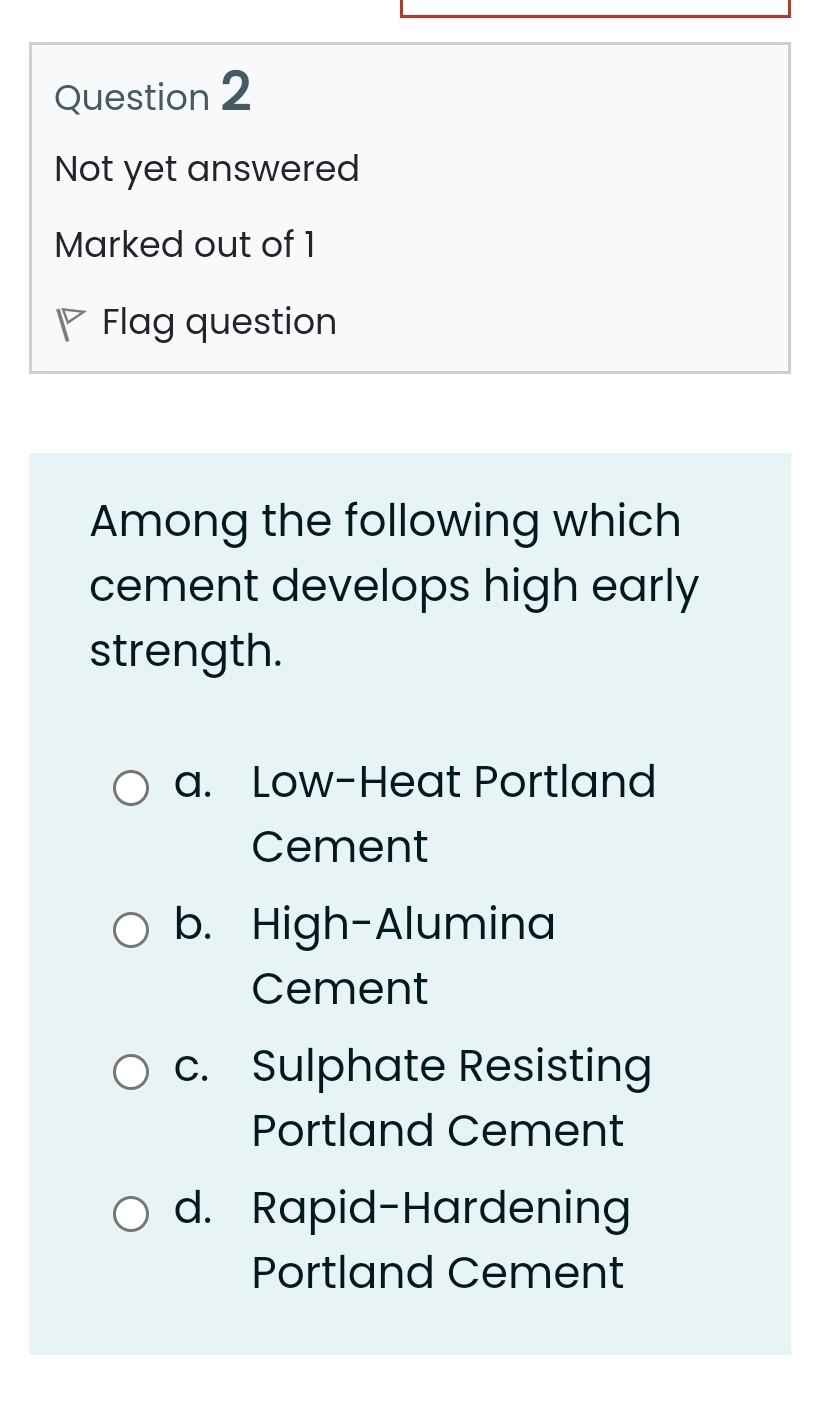Image resolution: width=820 pixels, height=1424 pixels.
Task: Choose radio button for Sulphate Resisting Portland Cement
Action: [x=131, y=1072]
